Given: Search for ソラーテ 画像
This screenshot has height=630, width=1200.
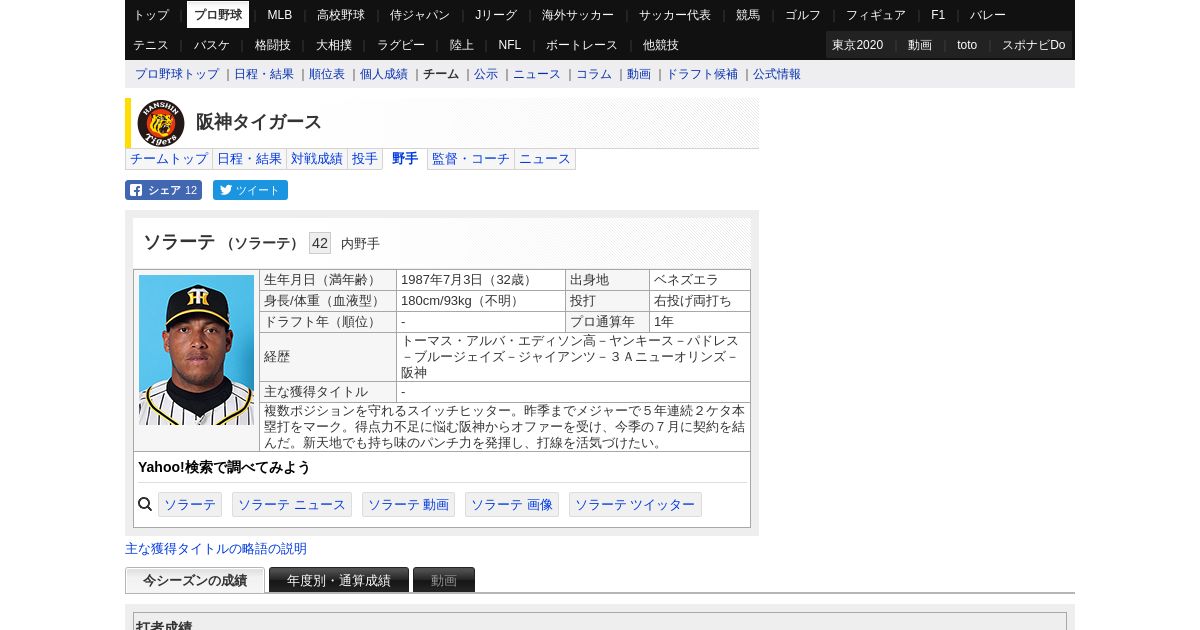Looking at the screenshot, I should [512, 505].
